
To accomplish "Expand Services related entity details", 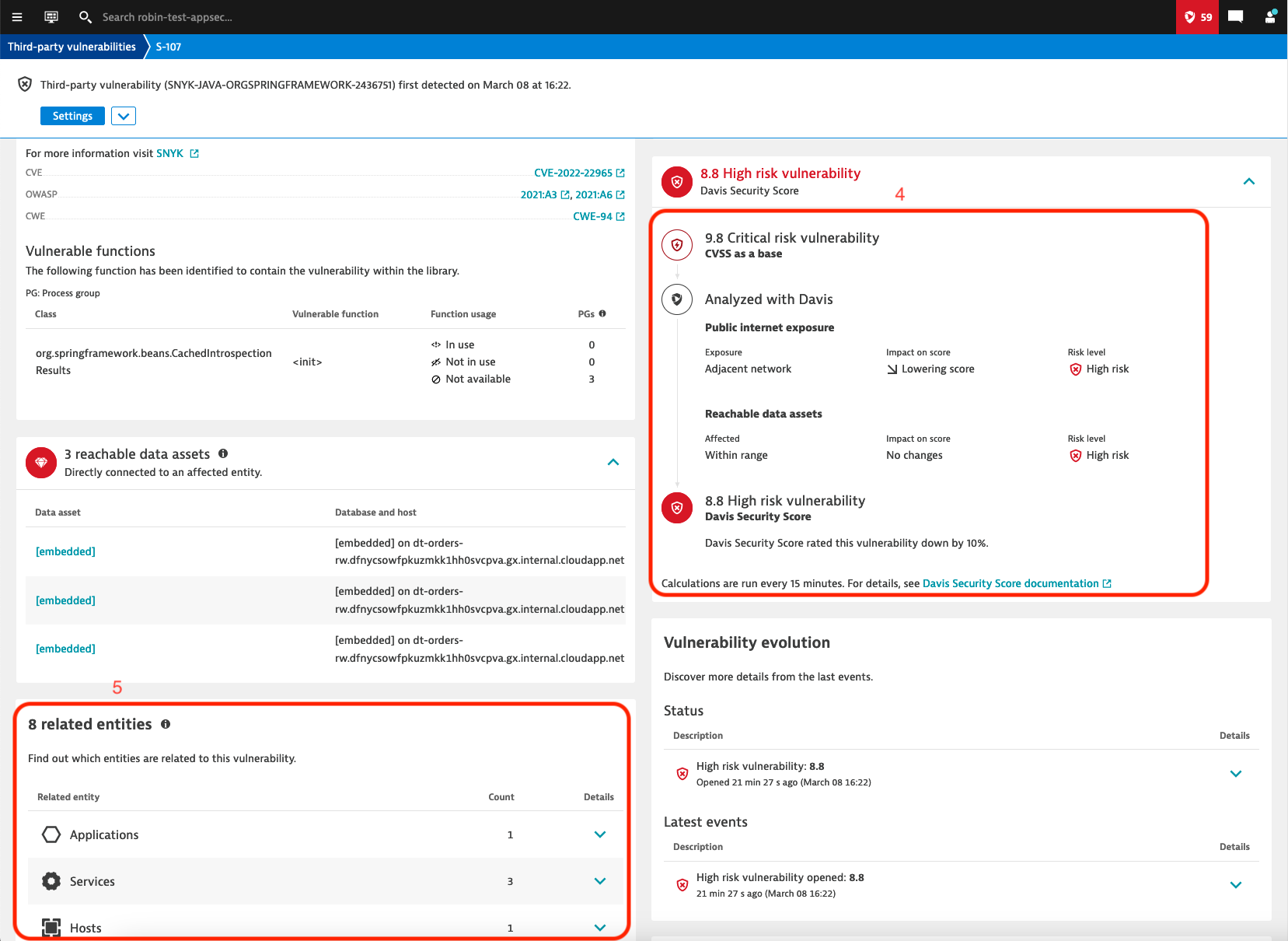I will click(599, 881).
